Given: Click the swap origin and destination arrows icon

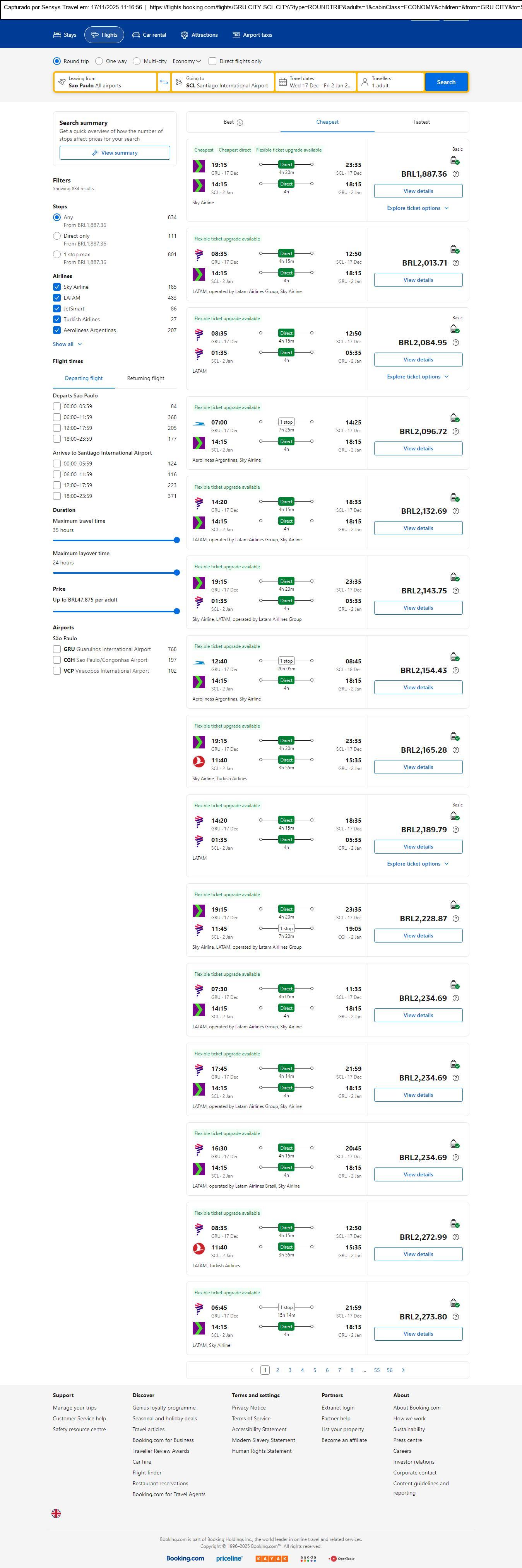Looking at the screenshot, I should click(164, 82).
